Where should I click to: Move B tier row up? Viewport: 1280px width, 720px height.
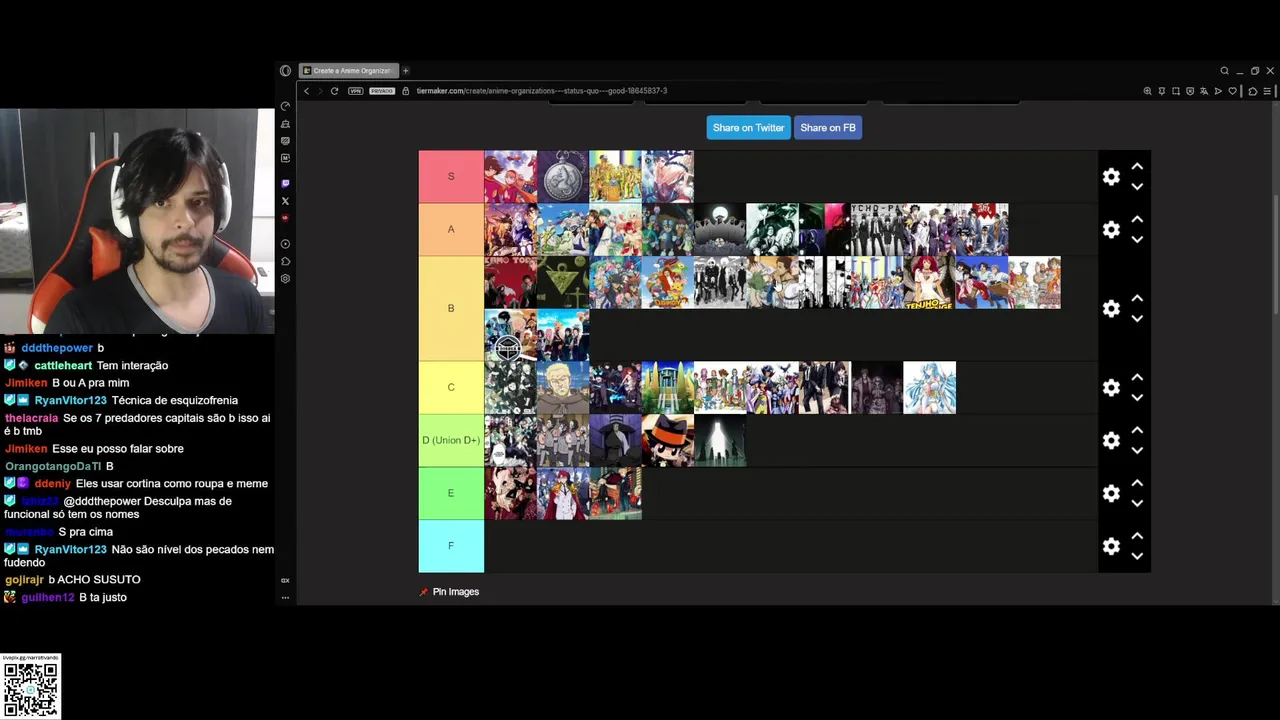(1137, 298)
